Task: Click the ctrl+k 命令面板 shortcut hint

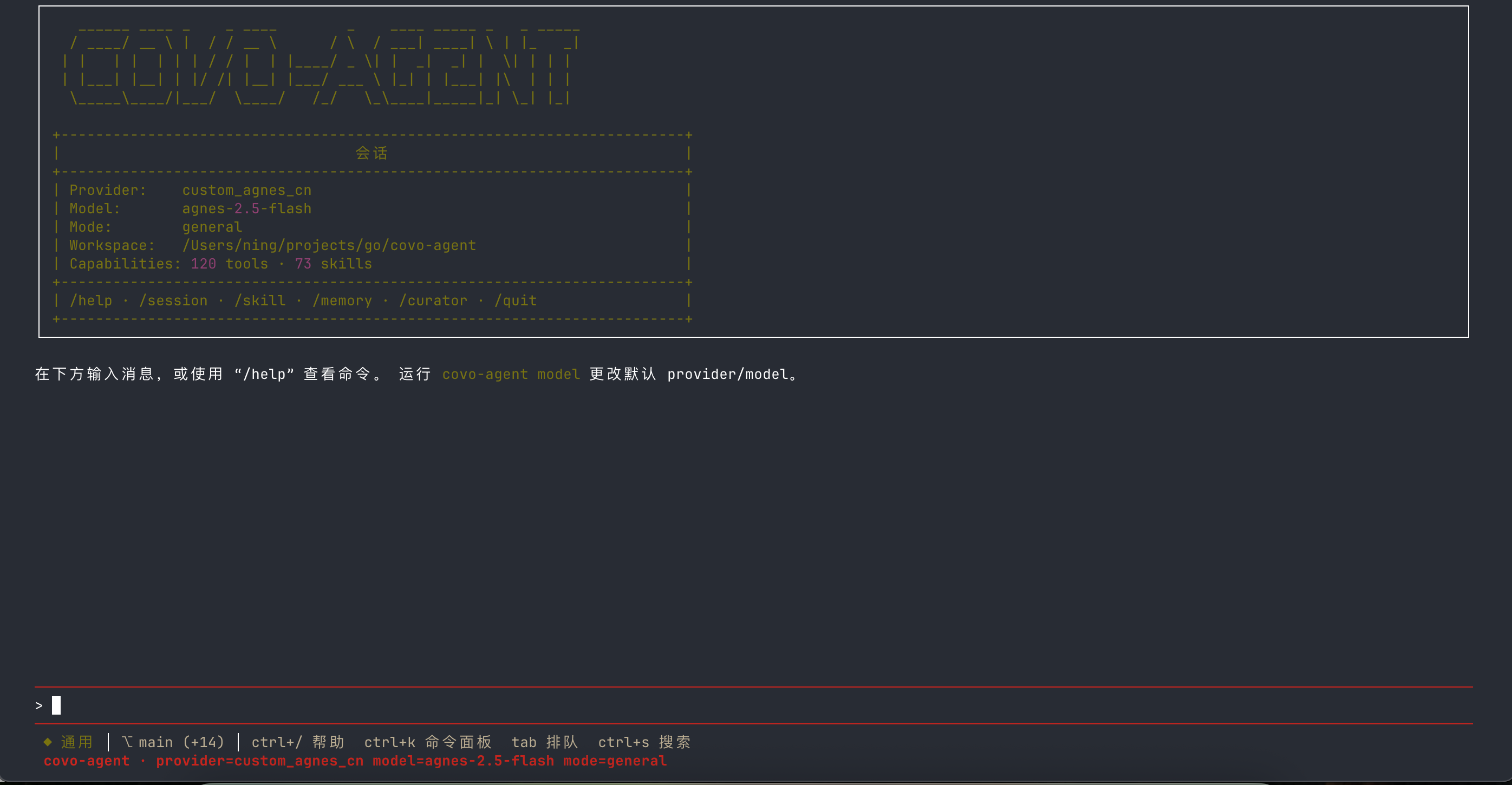Action: 428,742
